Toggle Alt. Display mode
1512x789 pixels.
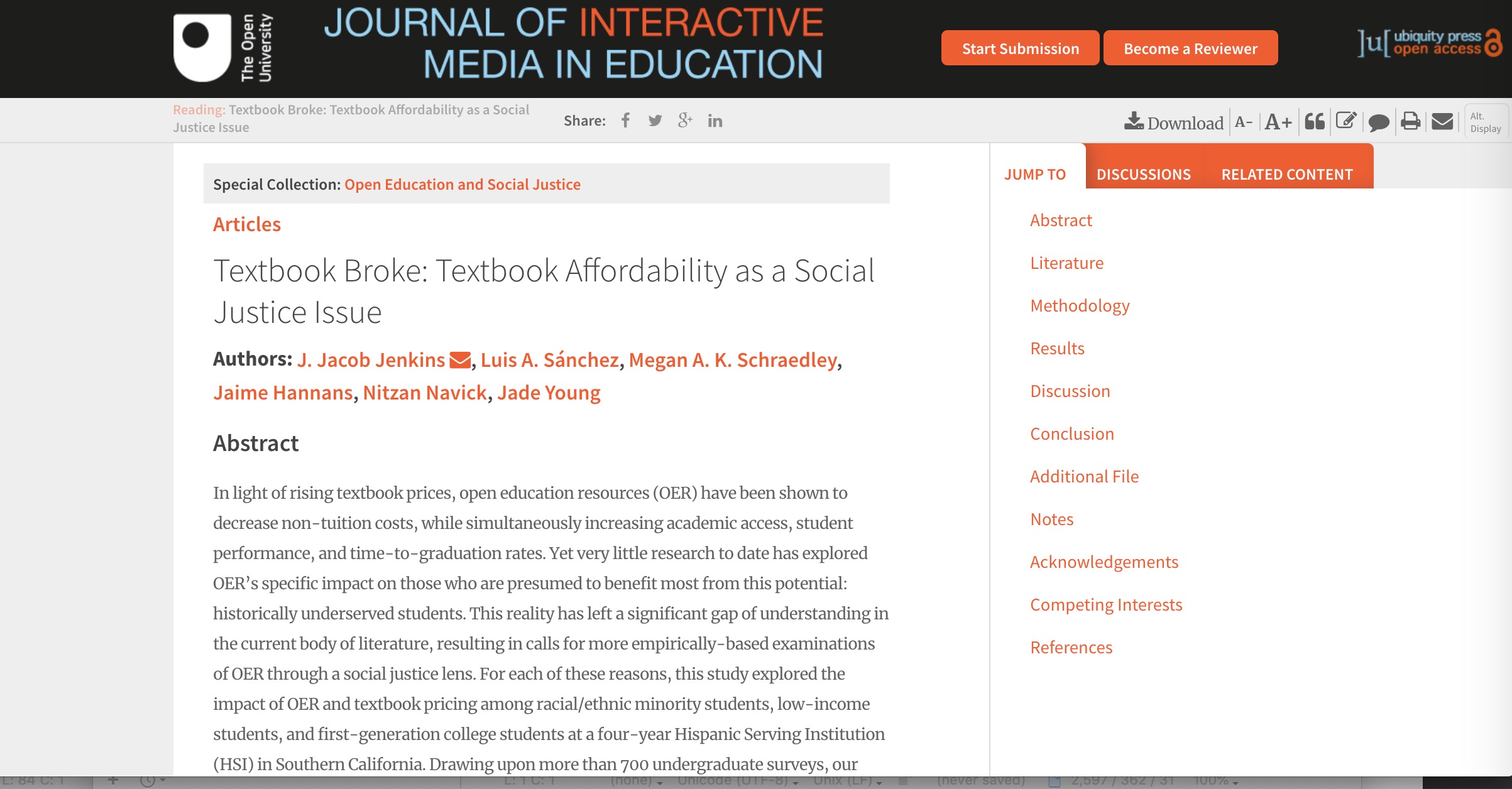coord(1486,122)
